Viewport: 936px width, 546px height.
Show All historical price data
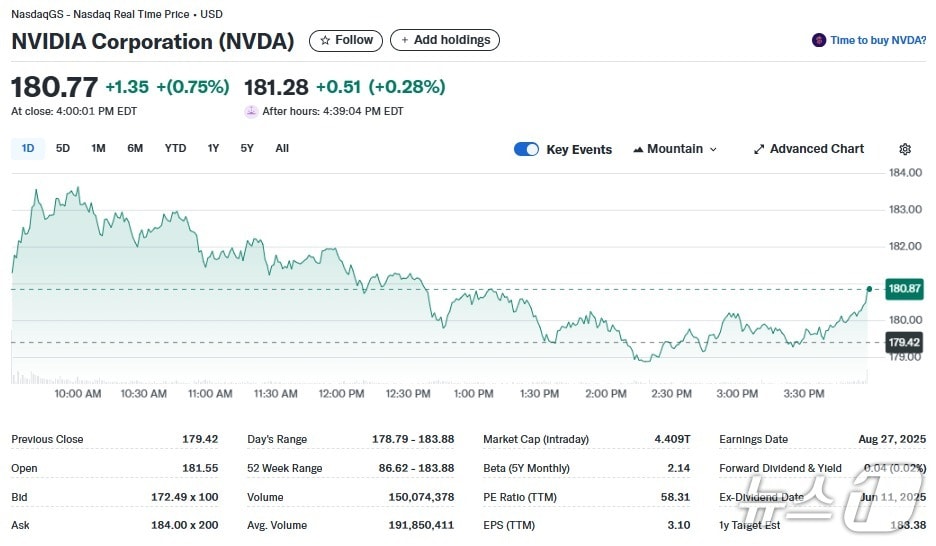(282, 148)
